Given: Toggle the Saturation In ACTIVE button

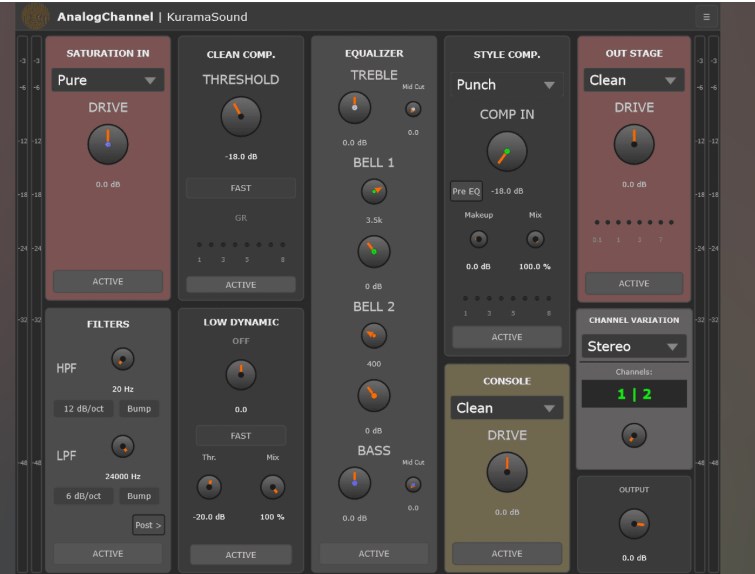Looking at the screenshot, I should [108, 281].
